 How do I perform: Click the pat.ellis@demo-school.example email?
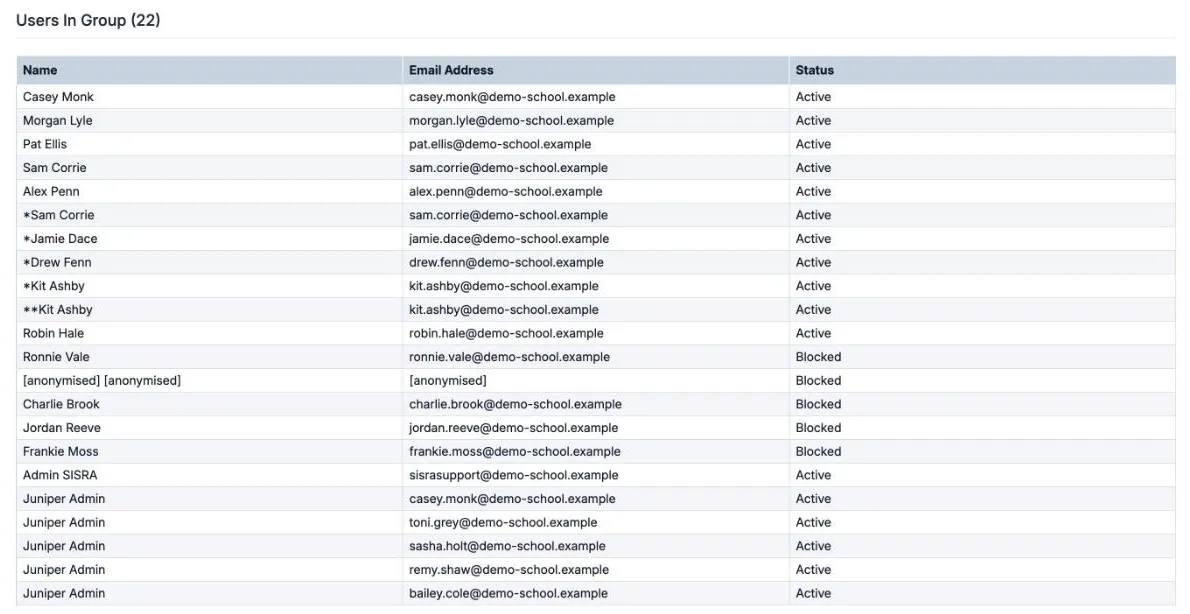500,144
